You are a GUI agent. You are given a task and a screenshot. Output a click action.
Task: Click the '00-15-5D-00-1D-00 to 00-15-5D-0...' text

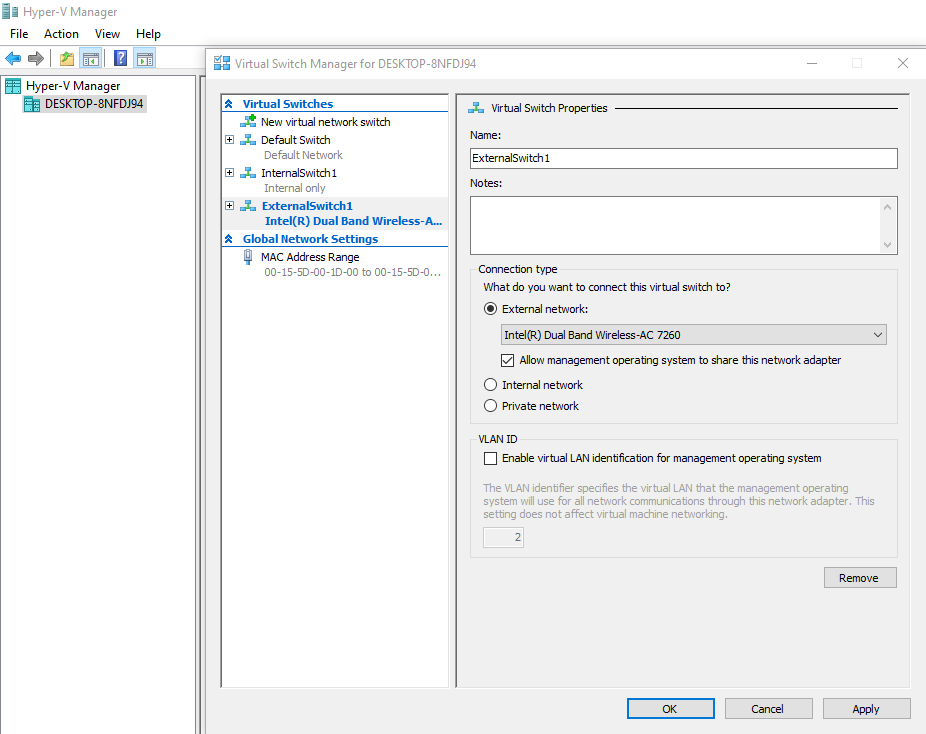[x=353, y=272]
